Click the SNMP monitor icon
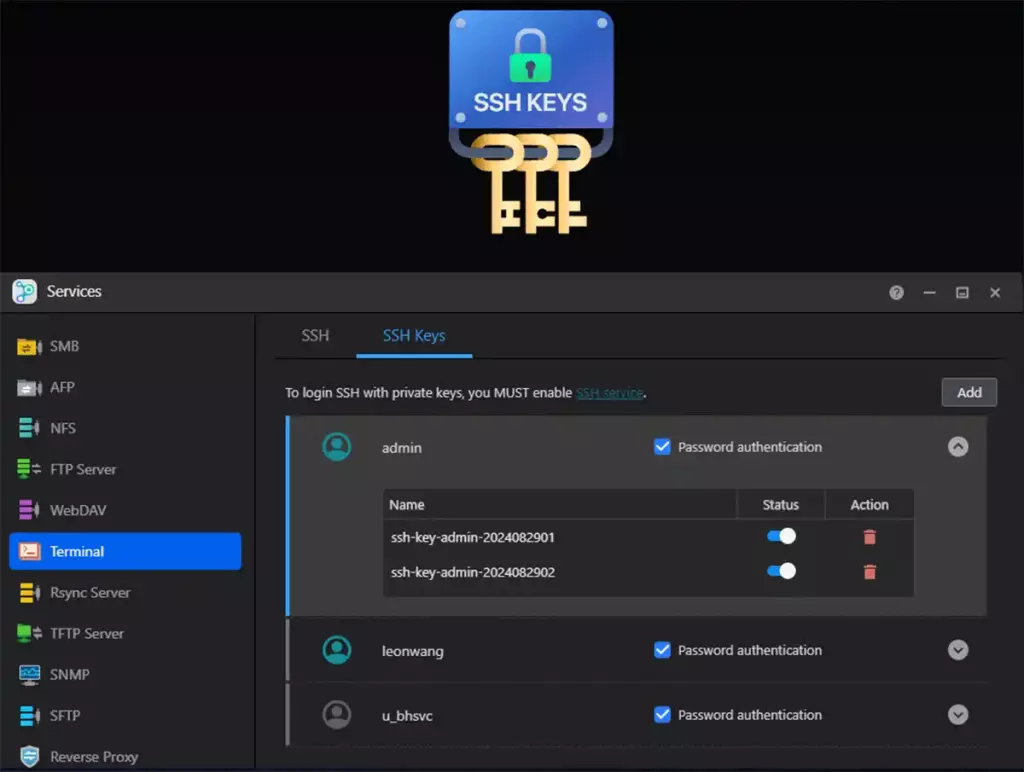 click(29, 675)
